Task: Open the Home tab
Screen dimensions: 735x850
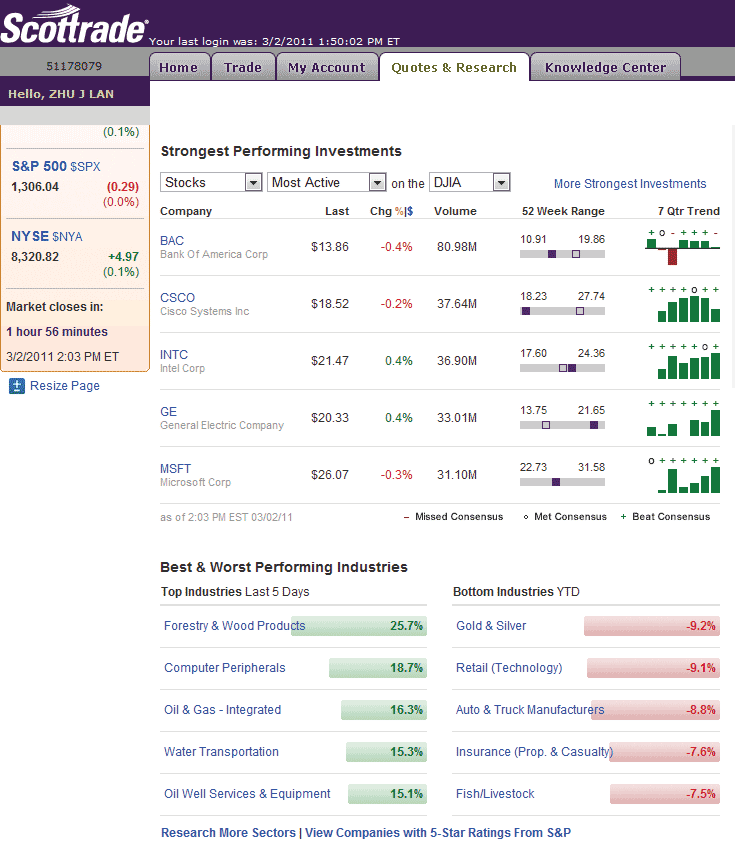Action: [179, 67]
